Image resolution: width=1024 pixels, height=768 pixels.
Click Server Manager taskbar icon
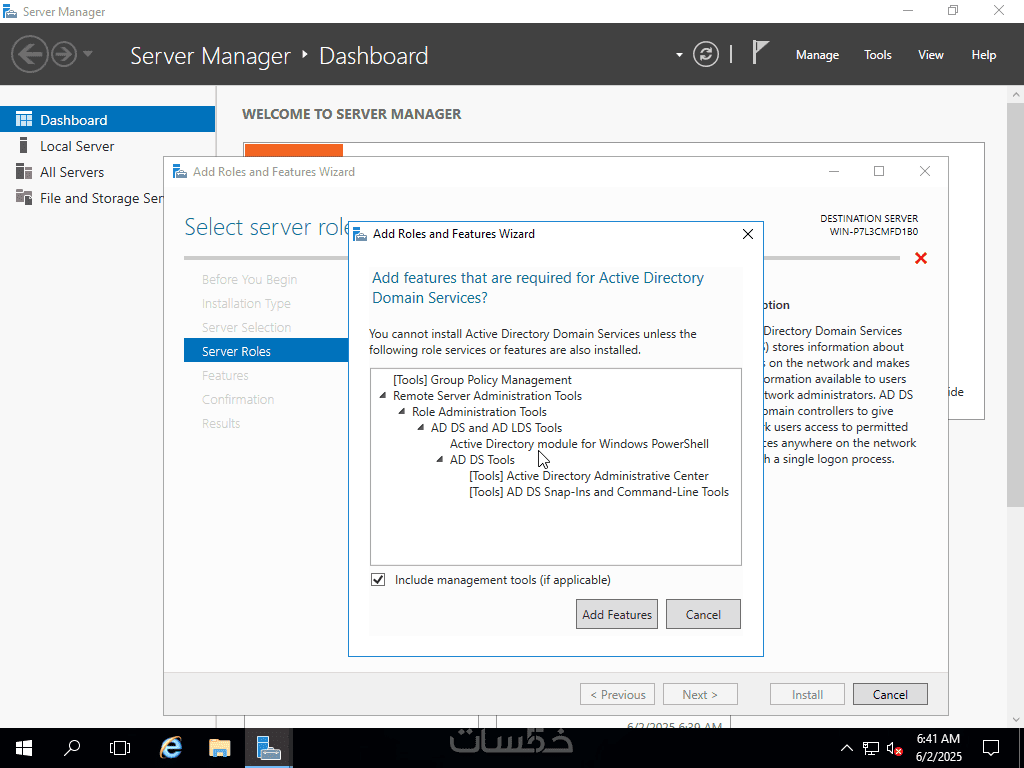pyautogui.click(x=268, y=748)
